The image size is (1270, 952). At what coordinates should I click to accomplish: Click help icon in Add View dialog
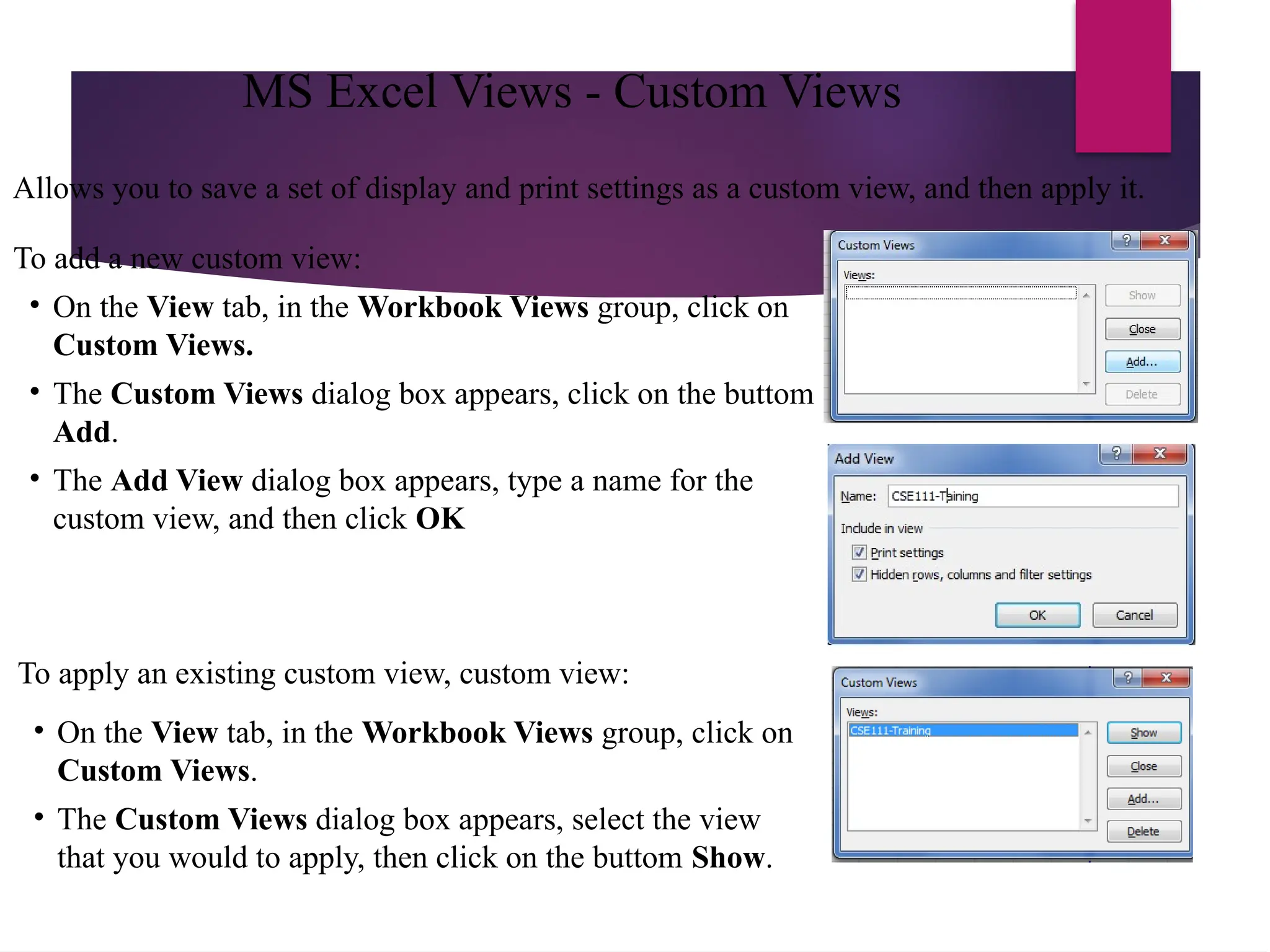pos(1116,454)
